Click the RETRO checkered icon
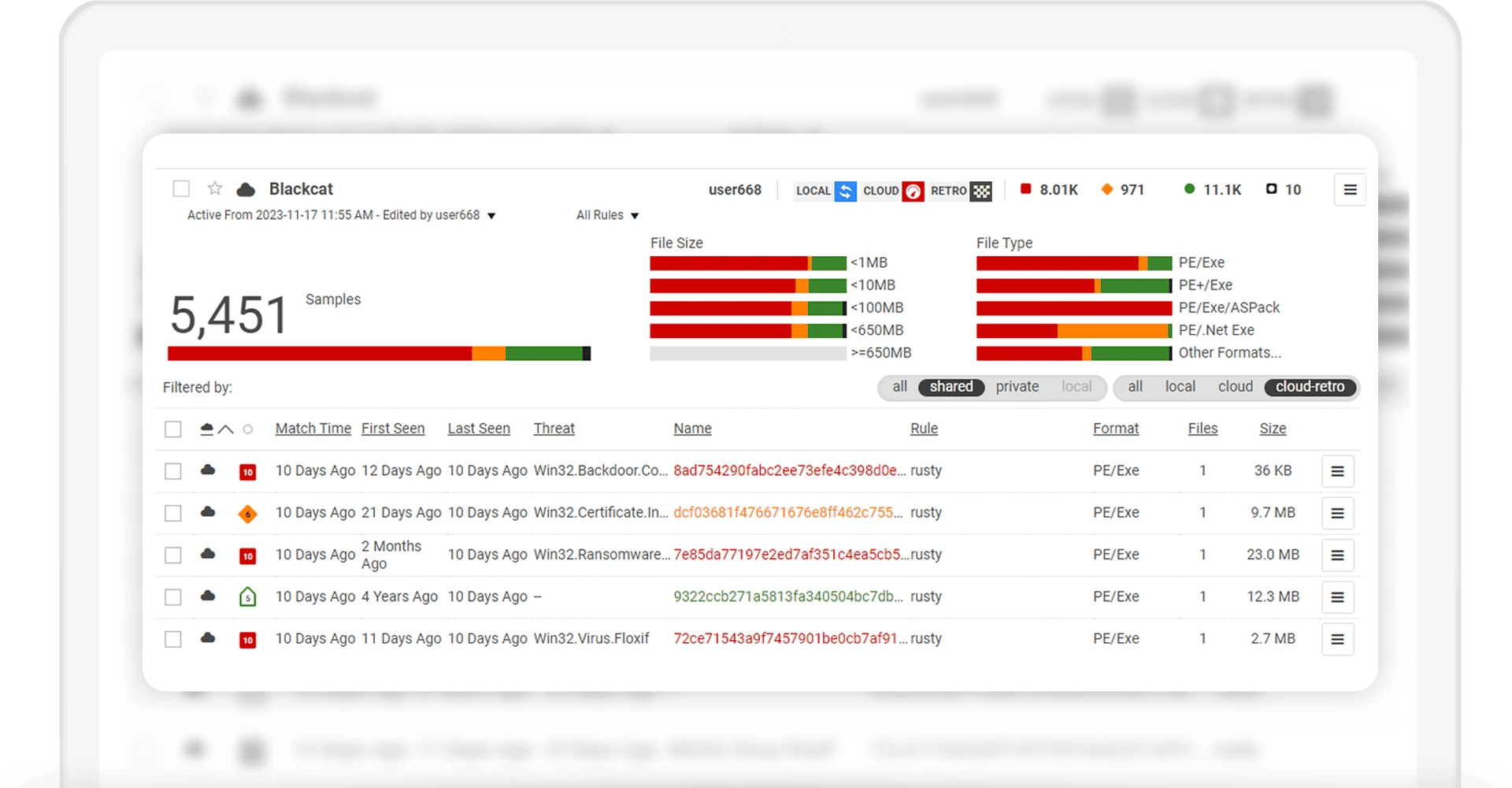This screenshot has height=788, width=1512. (981, 191)
